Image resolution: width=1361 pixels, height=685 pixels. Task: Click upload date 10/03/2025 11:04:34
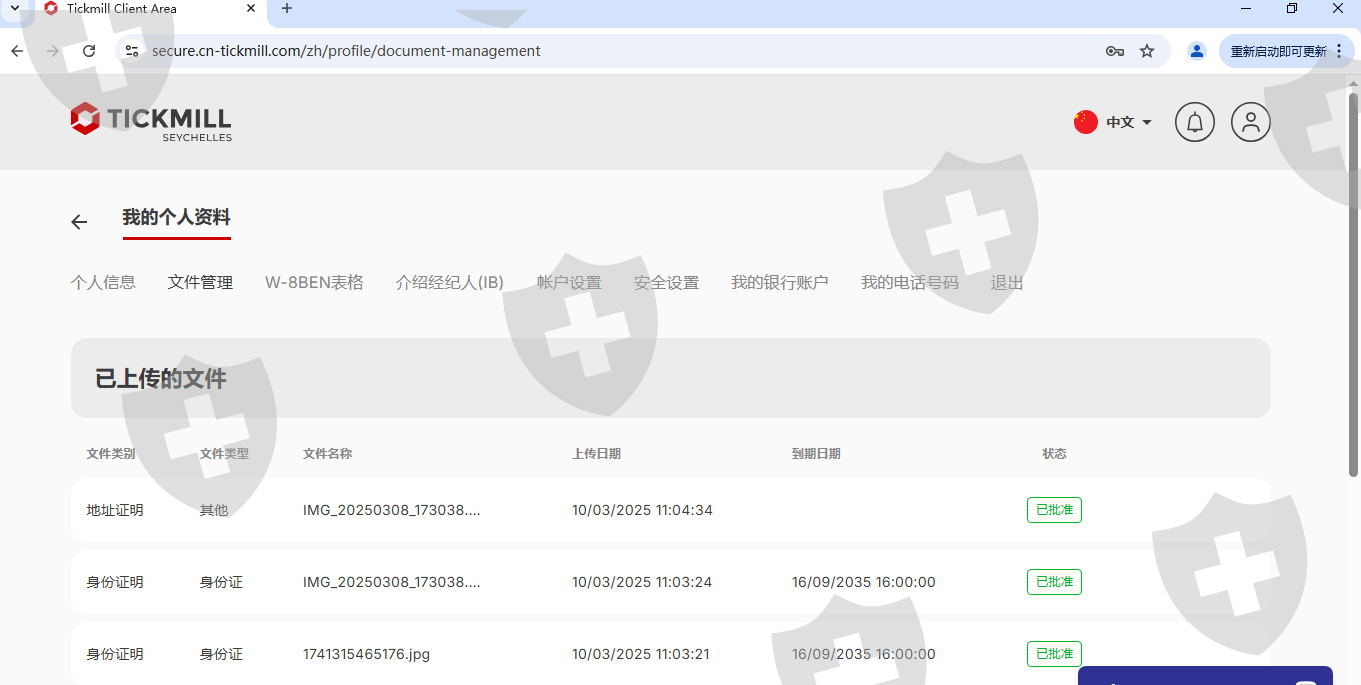point(642,510)
